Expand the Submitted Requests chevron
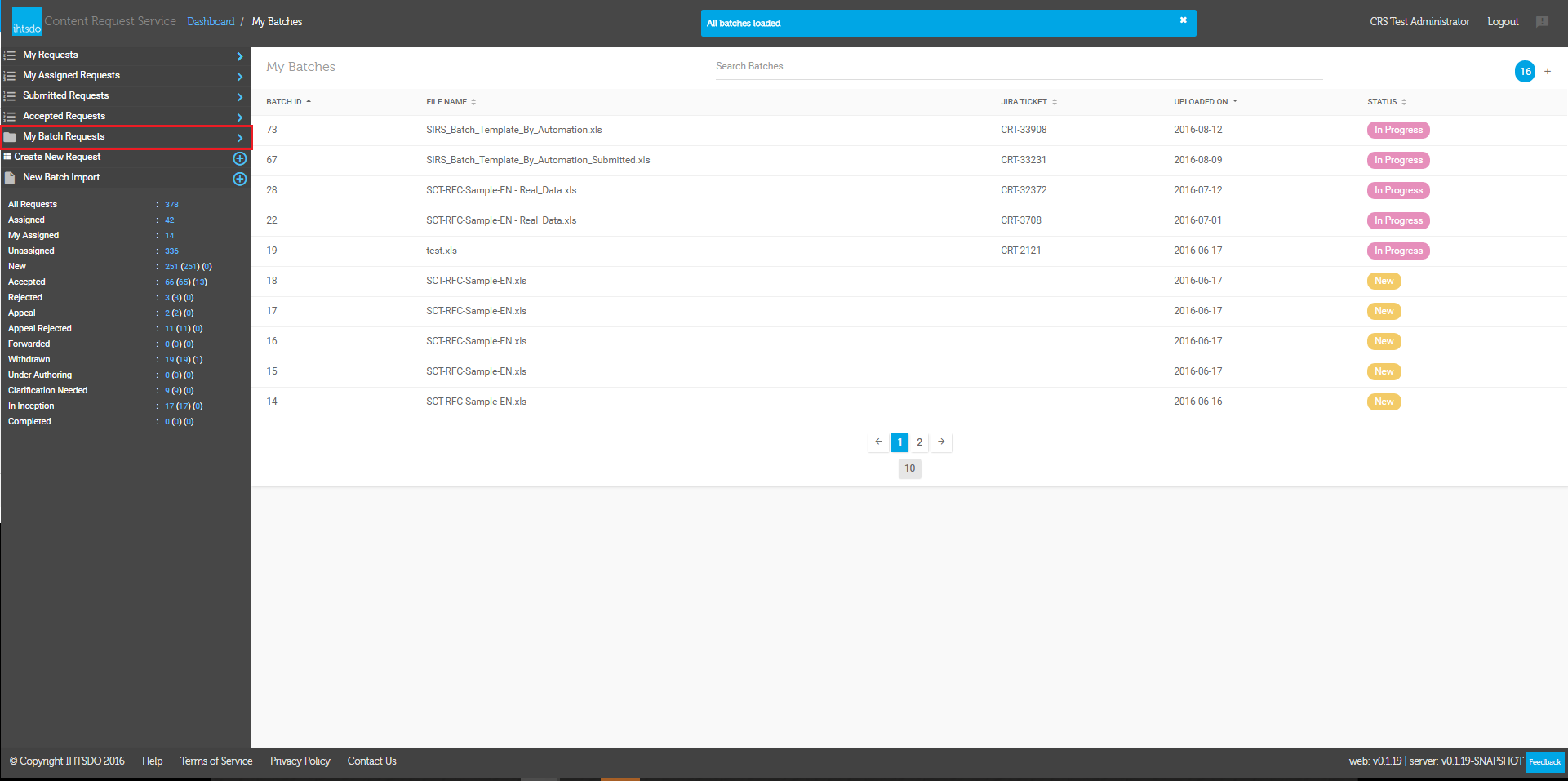The image size is (1568, 781). click(240, 97)
